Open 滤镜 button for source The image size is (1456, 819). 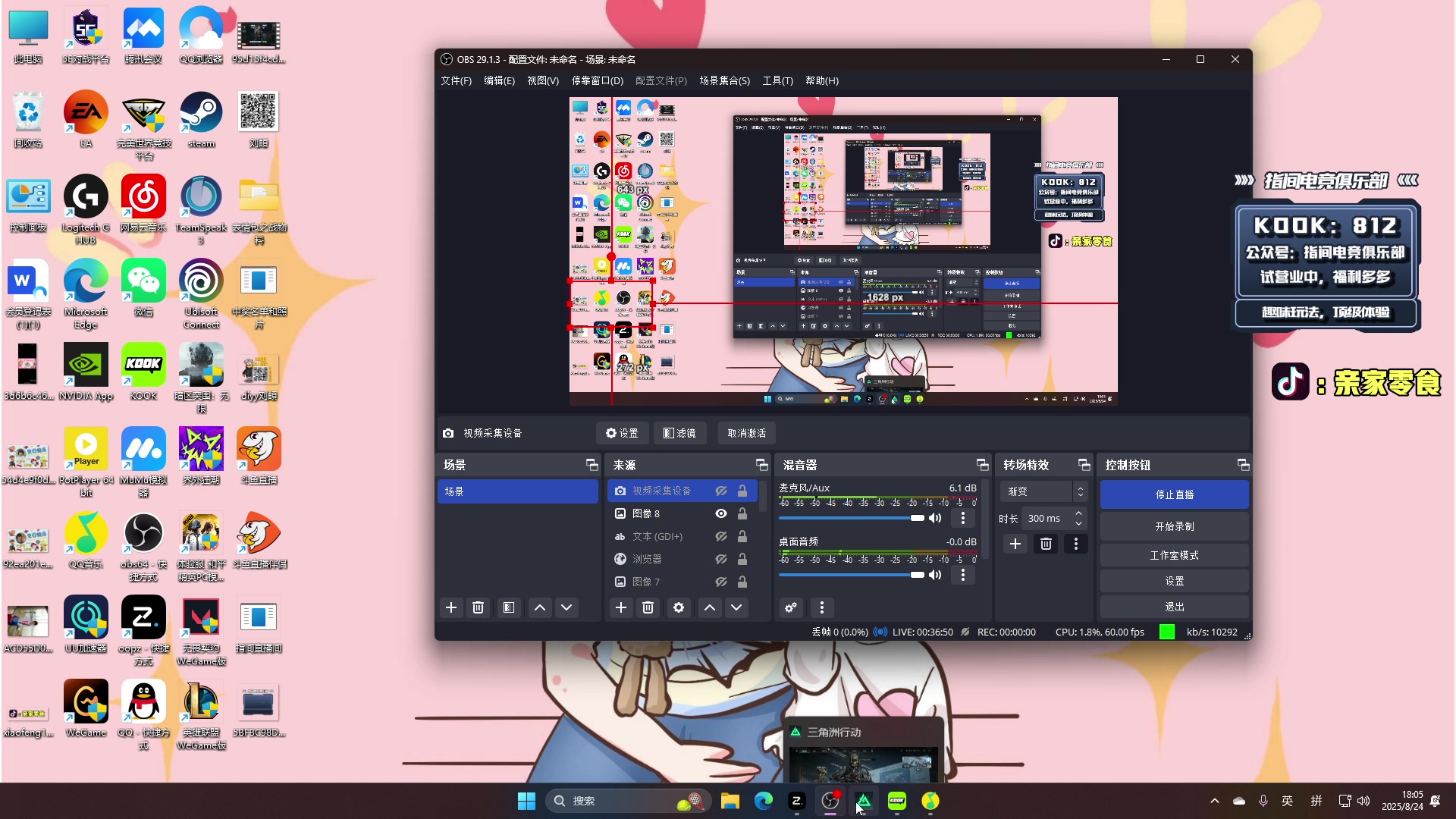(679, 433)
